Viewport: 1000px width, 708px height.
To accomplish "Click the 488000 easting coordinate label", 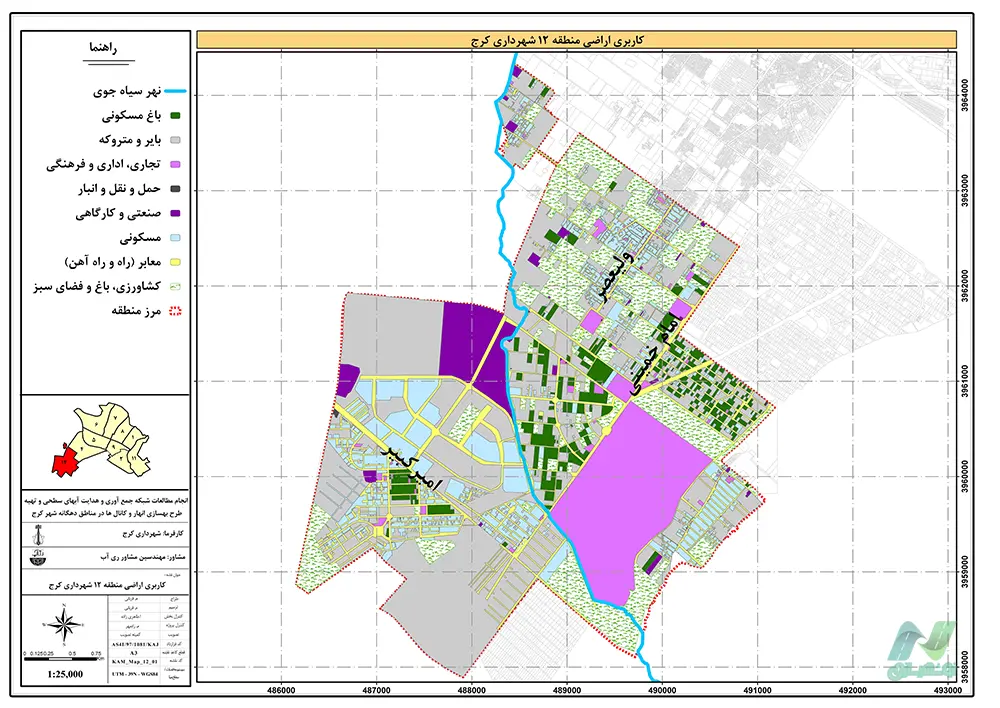I will 472,690.
